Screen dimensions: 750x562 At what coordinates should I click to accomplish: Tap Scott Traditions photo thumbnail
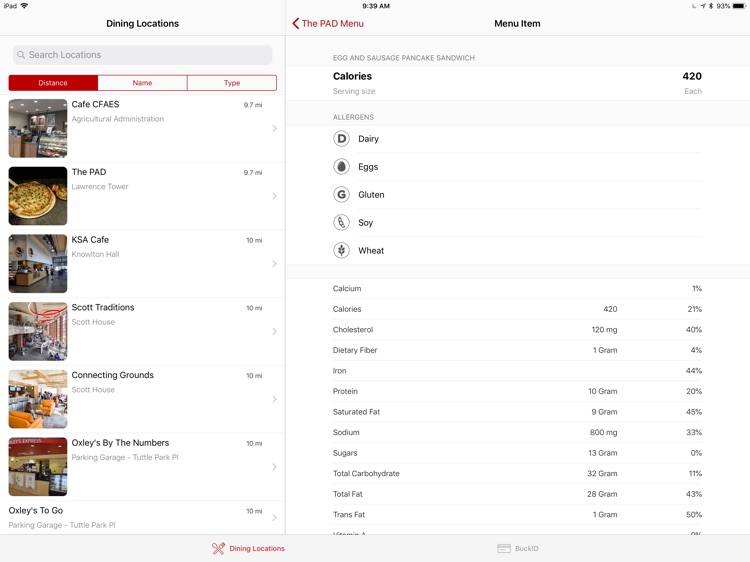click(x=38, y=331)
